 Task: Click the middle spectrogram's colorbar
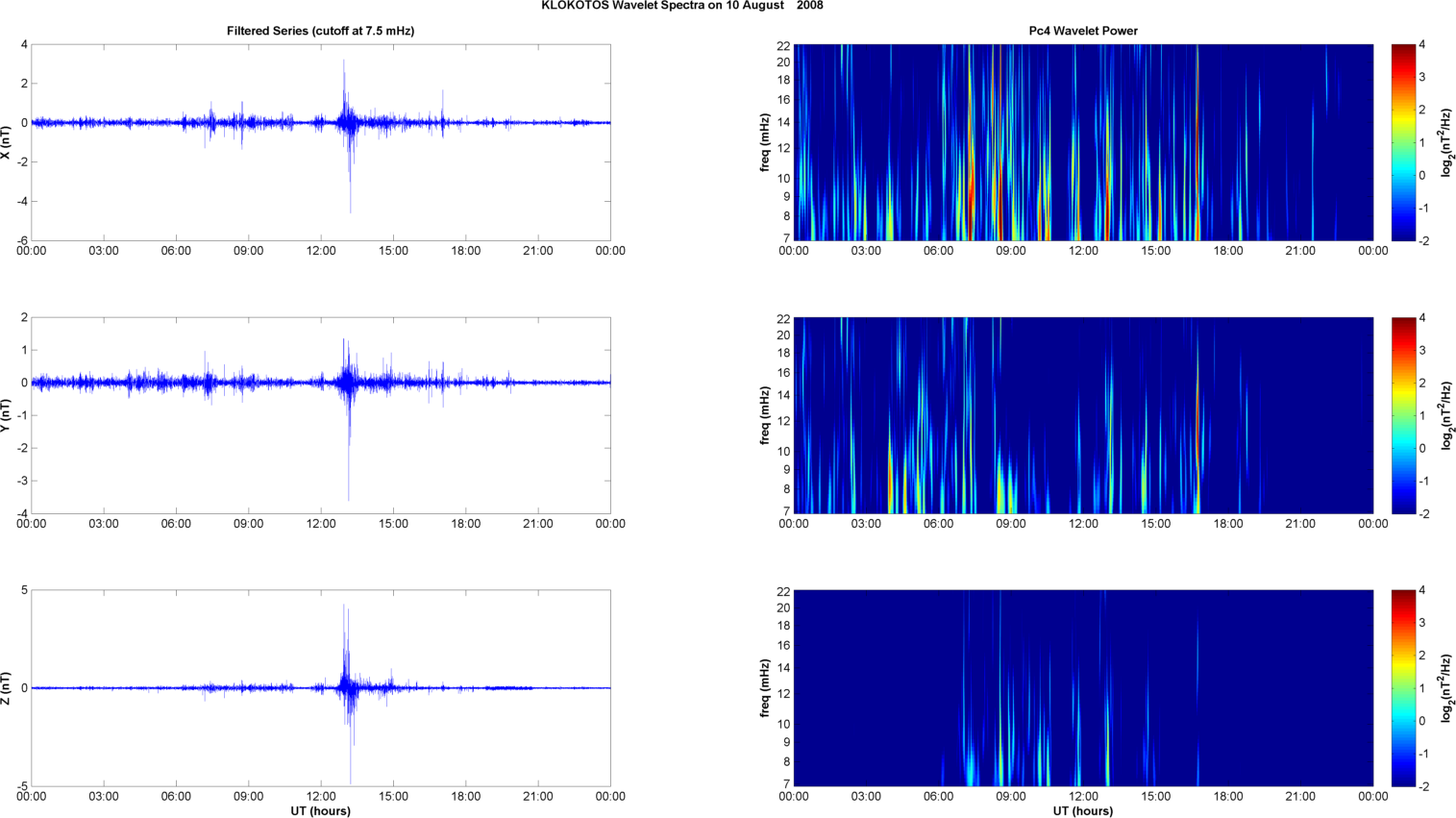[x=1403, y=415]
